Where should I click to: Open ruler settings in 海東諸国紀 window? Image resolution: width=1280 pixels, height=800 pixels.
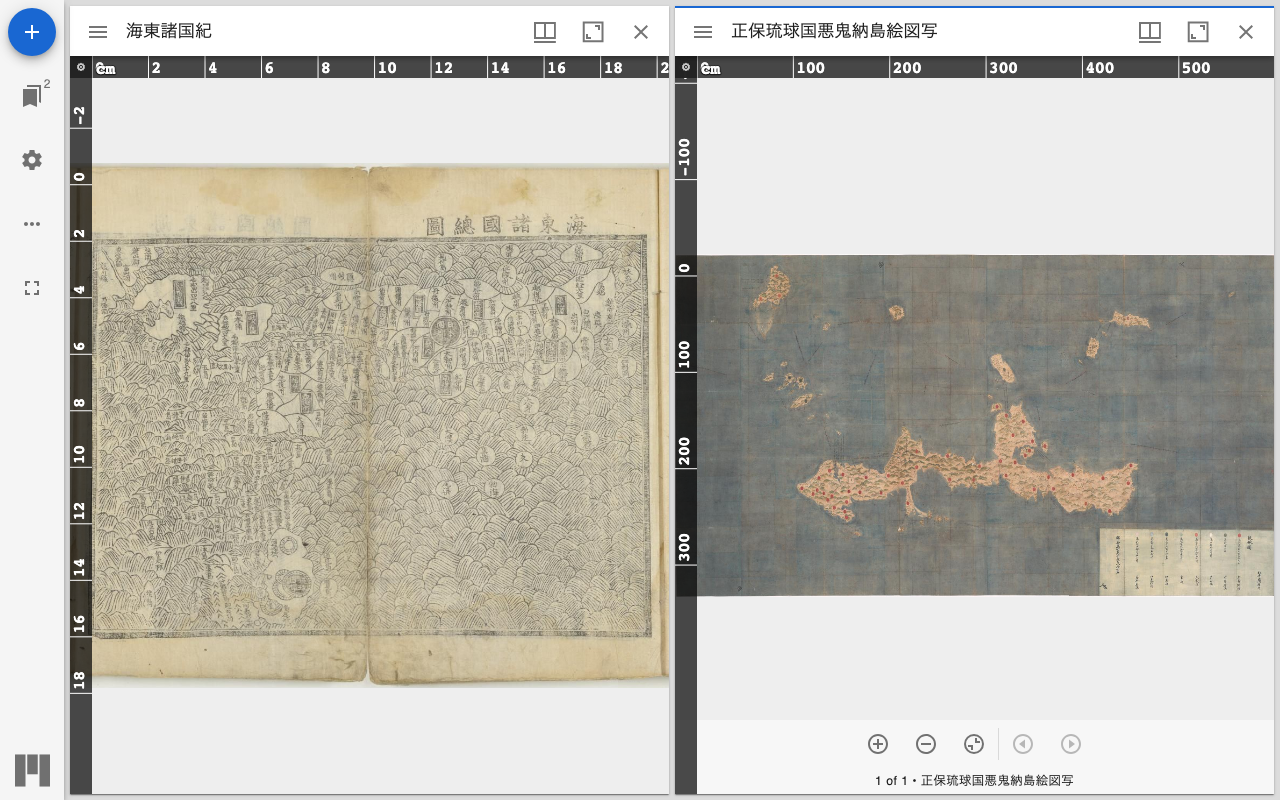[x=81, y=68]
